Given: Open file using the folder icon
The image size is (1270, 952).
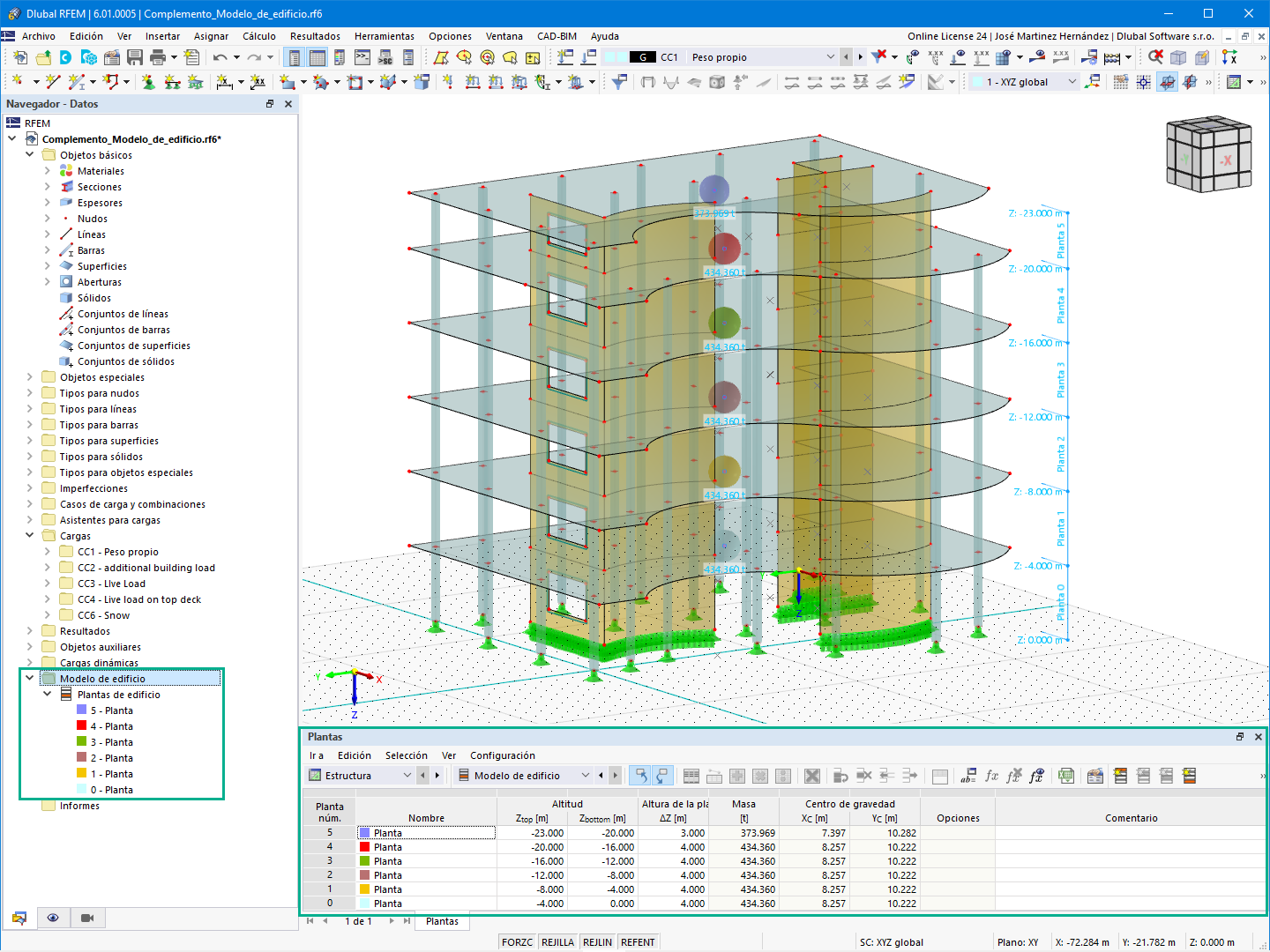Looking at the screenshot, I should point(42,57).
